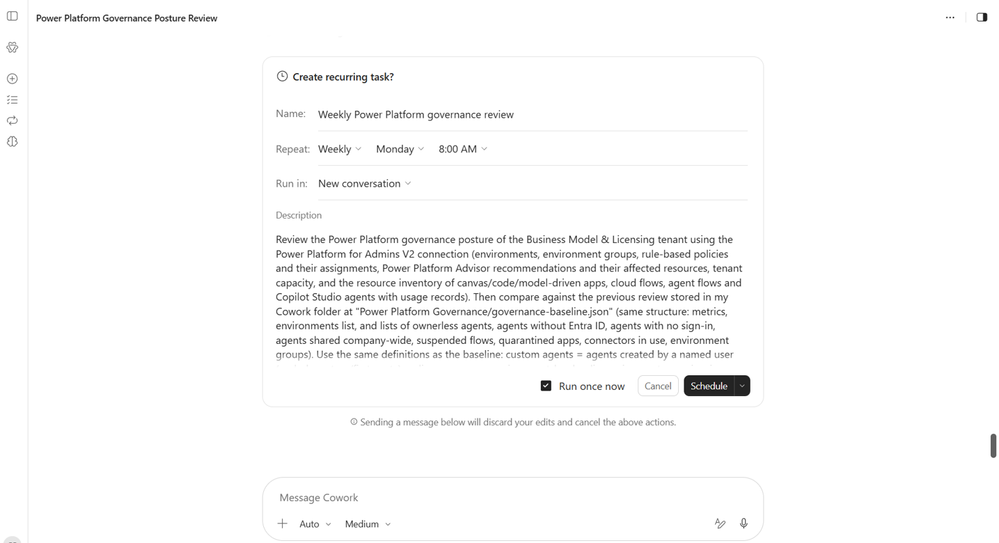Click the Cancel button
The height and width of the screenshot is (543, 999).
coord(658,386)
